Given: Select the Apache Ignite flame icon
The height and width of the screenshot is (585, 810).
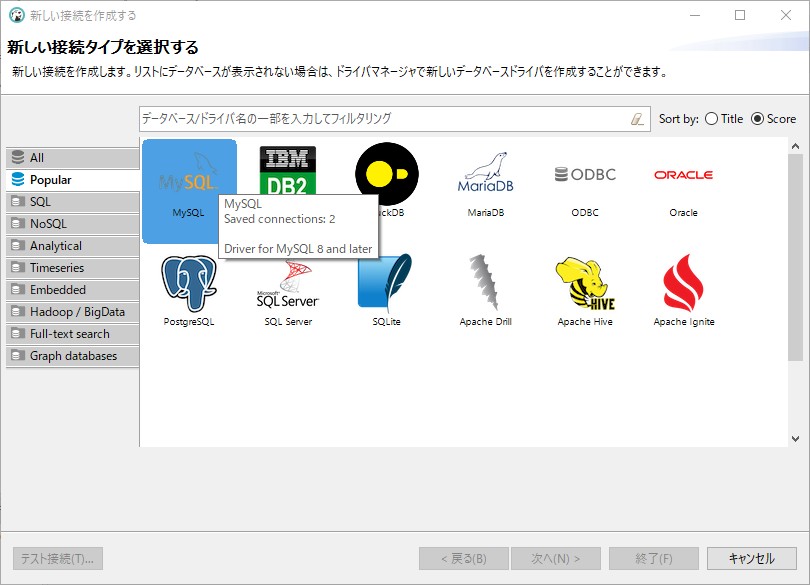Looking at the screenshot, I should point(683,282).
